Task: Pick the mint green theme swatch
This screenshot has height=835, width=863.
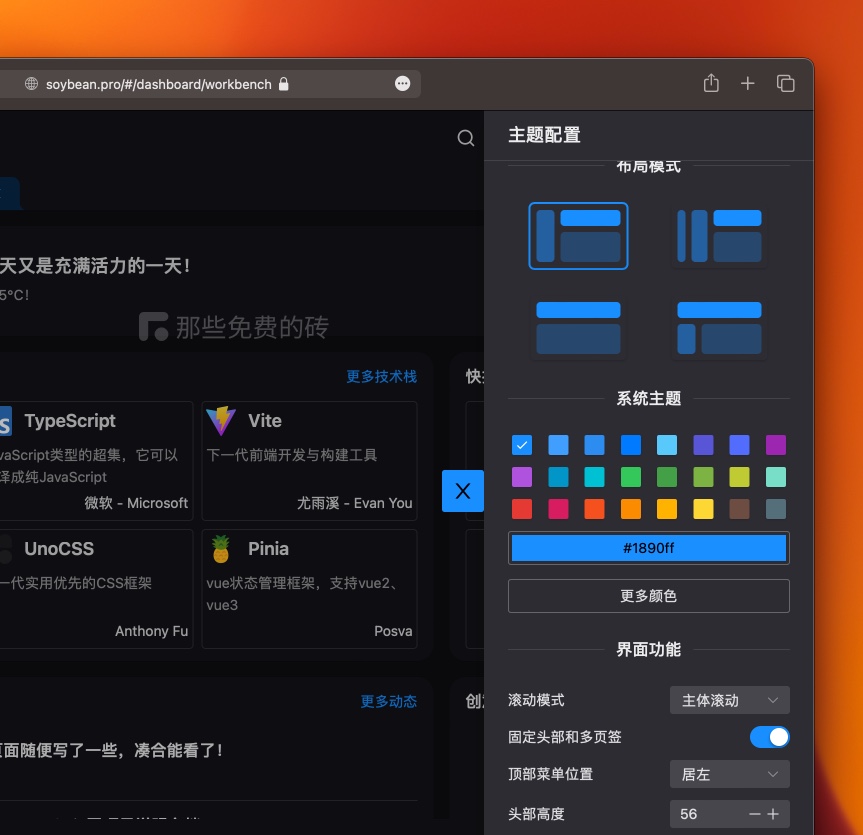Action: click(775, 477)
